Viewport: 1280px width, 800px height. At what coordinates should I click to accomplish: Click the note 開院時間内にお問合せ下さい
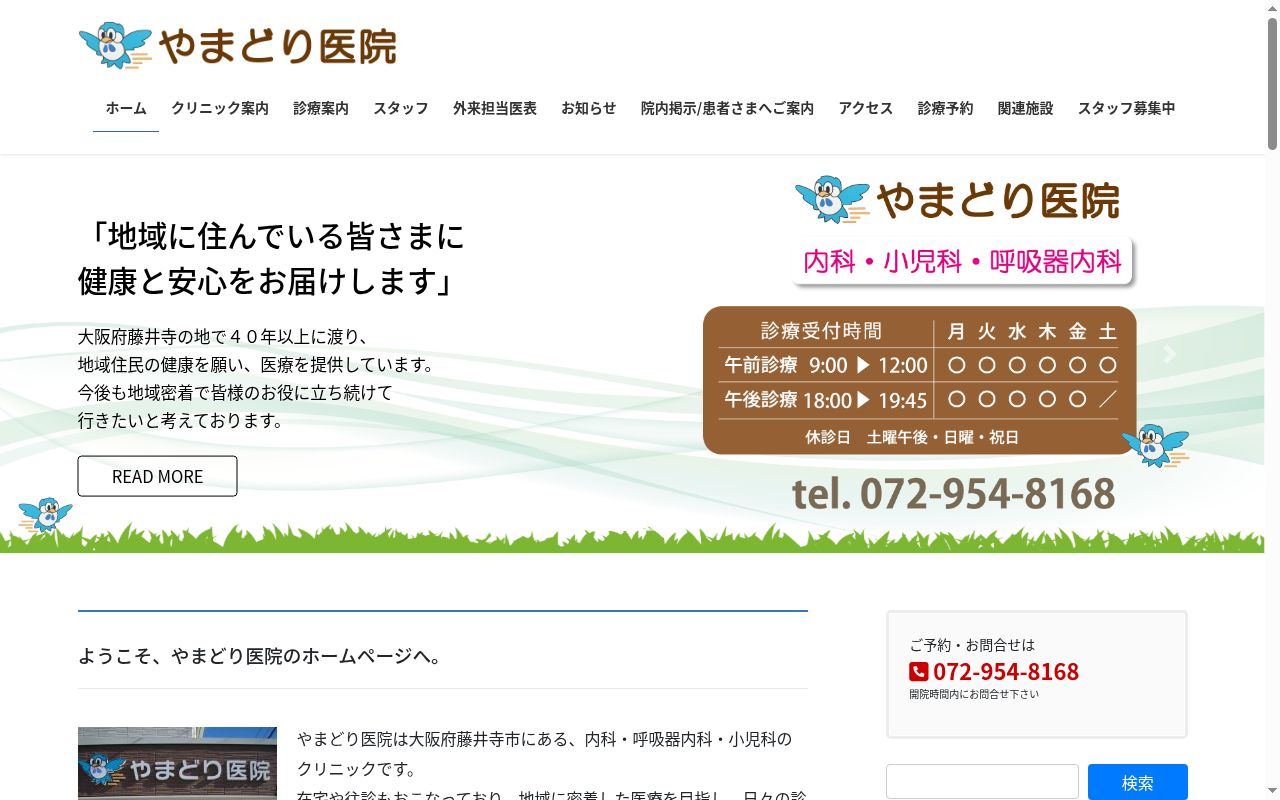click(974, 694)
